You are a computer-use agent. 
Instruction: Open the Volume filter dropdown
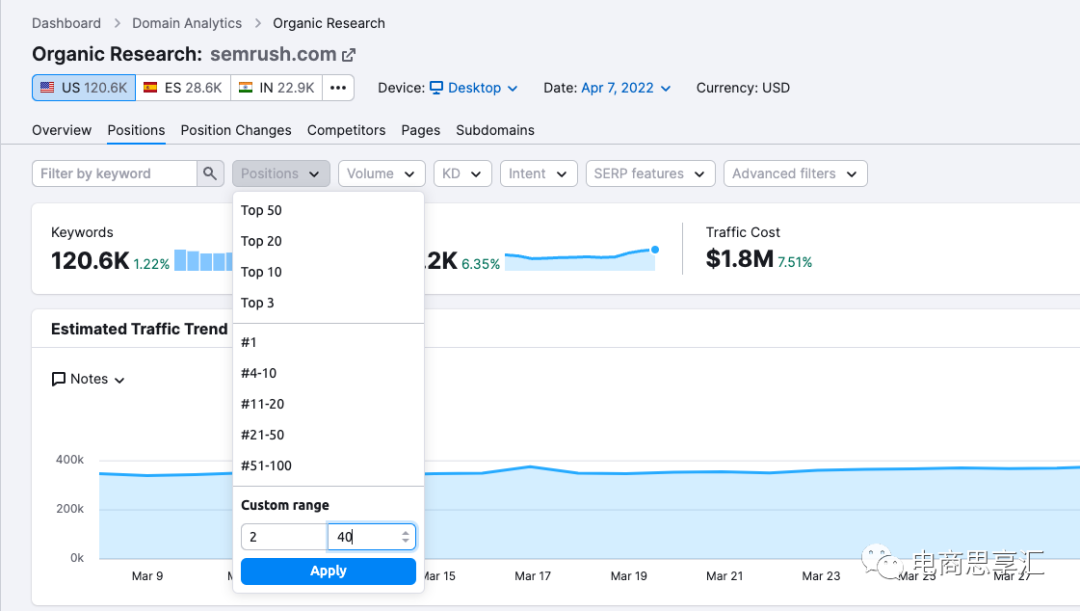tap(382, 174)
